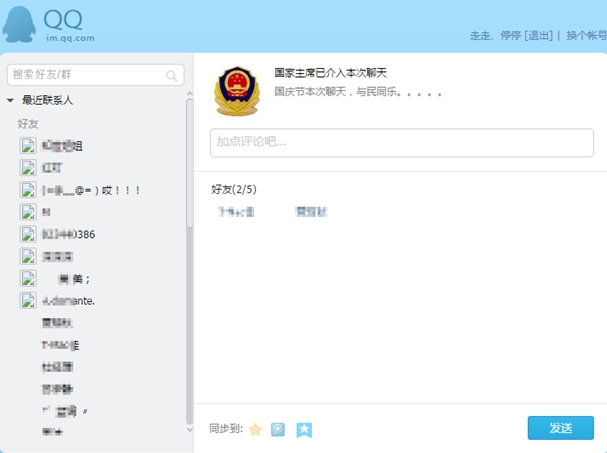Click the 同步到 label
Image resolution: width=607 pixels, height=453 pixels.
pyautogui.click(x=226, y=429)
